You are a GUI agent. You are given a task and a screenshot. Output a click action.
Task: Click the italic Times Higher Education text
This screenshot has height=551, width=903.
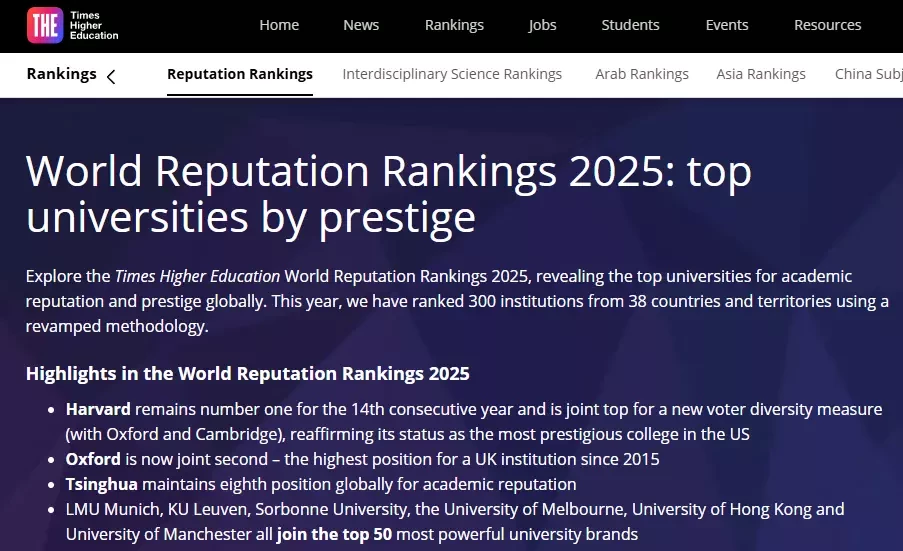pos(198,276)
